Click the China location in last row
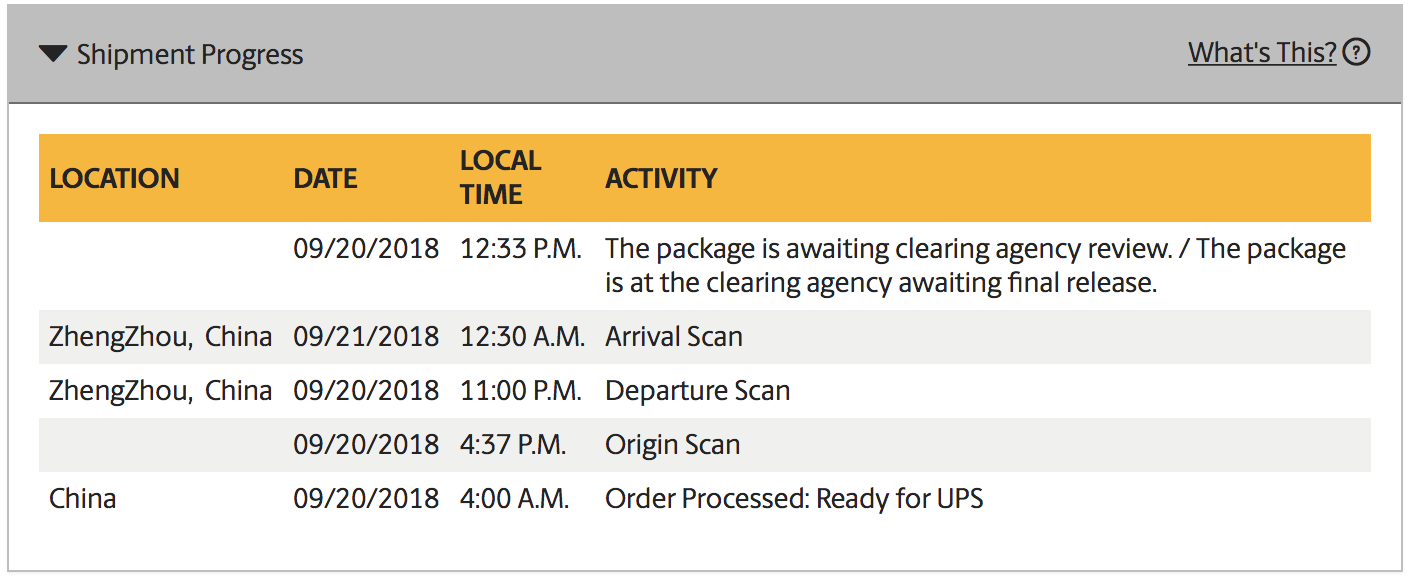 [82, 499]
